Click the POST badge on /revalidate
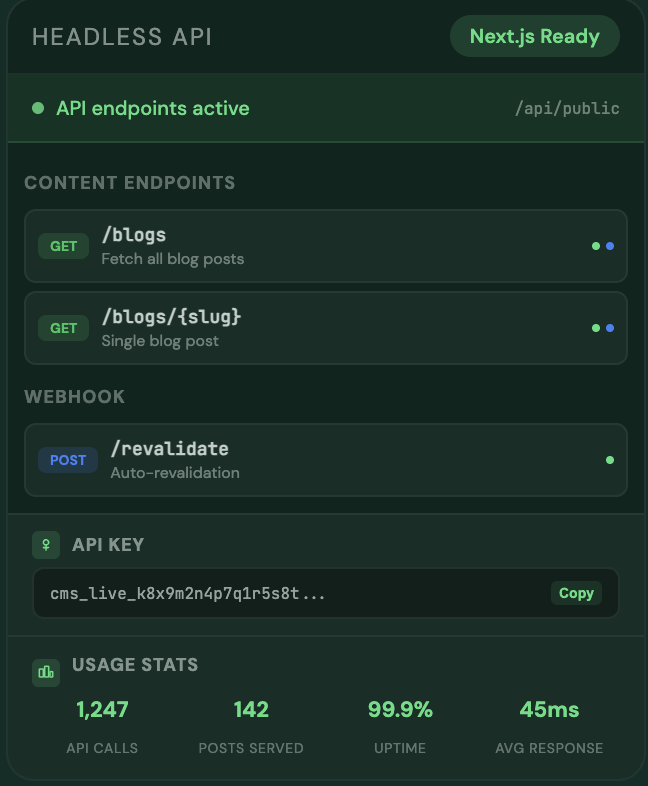648x786 pixels. [x=68, y=460]
